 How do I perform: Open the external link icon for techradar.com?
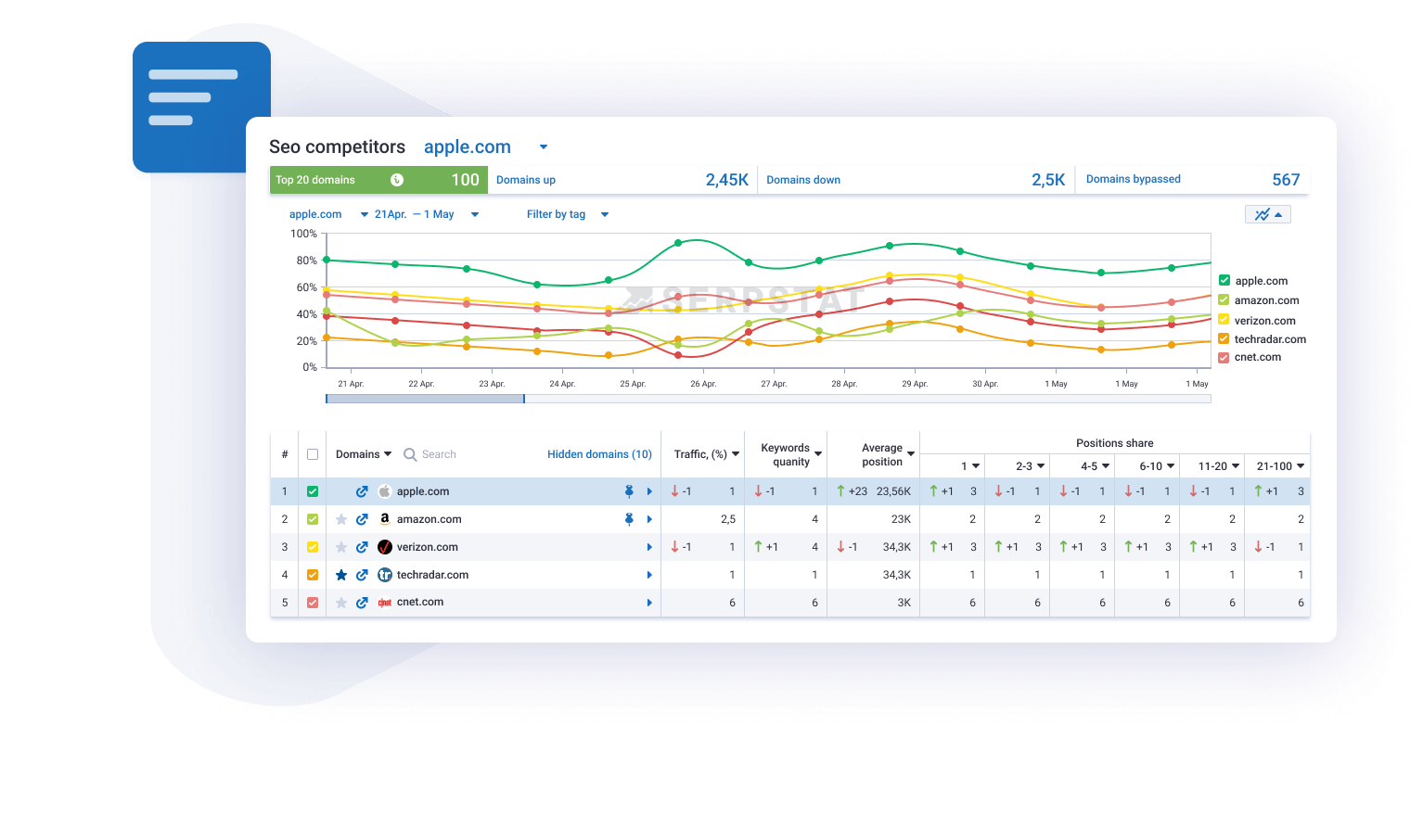point(362,575)
